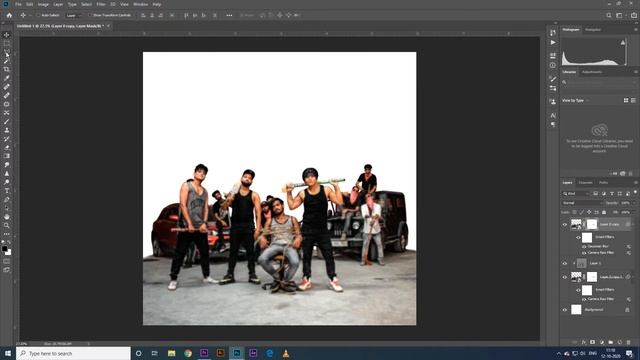Image resolution: width=640 pixels, height=360 pixels.
Task: Collapse Layer 0 copy smart filters list
Action: coord(633,224)
